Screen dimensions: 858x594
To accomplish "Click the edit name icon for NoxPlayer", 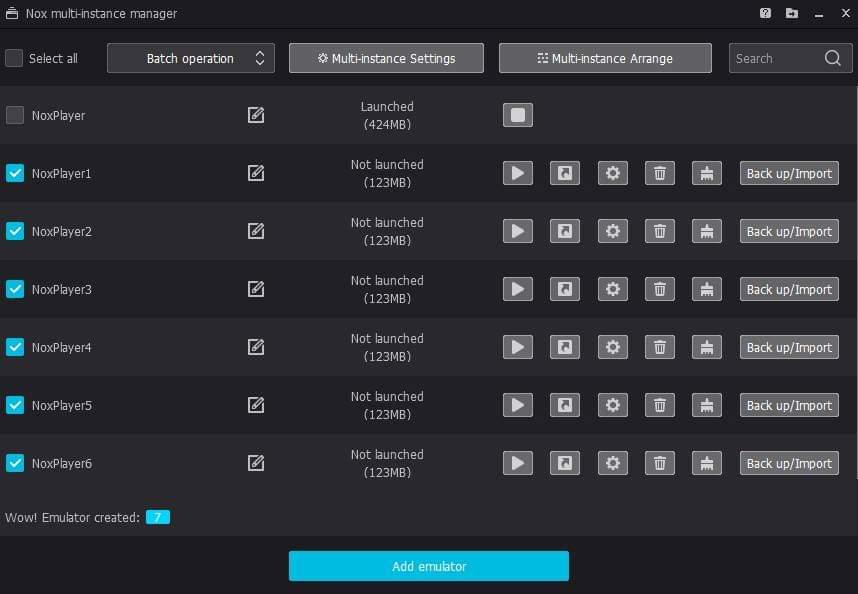I will [x=256, y=115].
